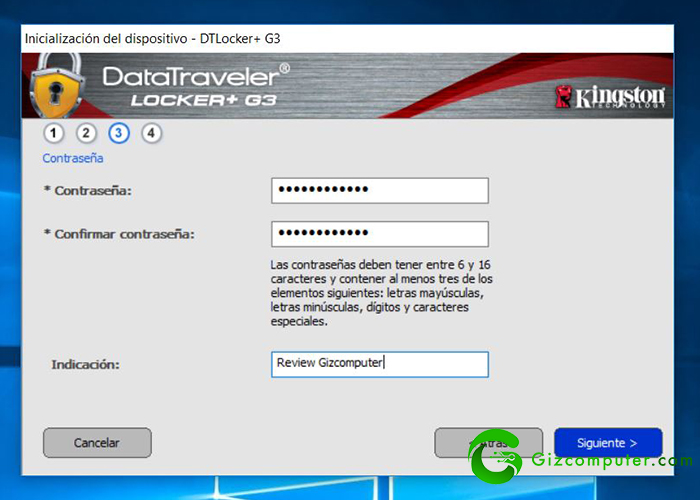Click the 'Indicación:' label
700x500 pixels.
click(x=85, y=365)
